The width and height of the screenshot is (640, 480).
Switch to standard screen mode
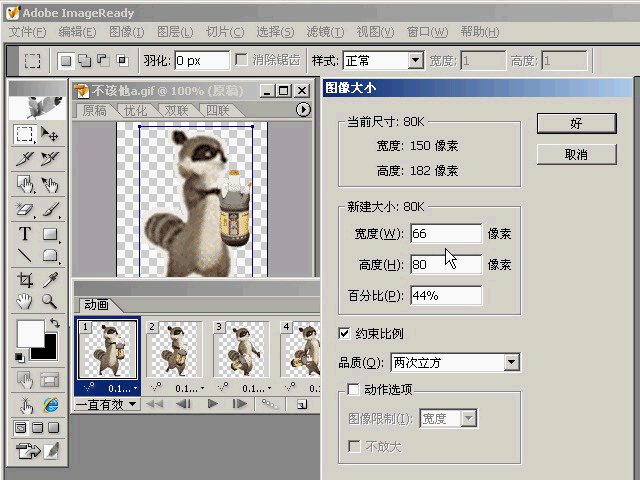click(x=20, y=428)
